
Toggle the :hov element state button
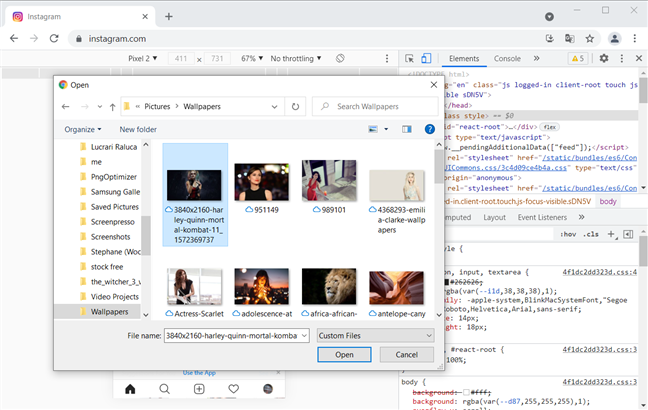568,234
